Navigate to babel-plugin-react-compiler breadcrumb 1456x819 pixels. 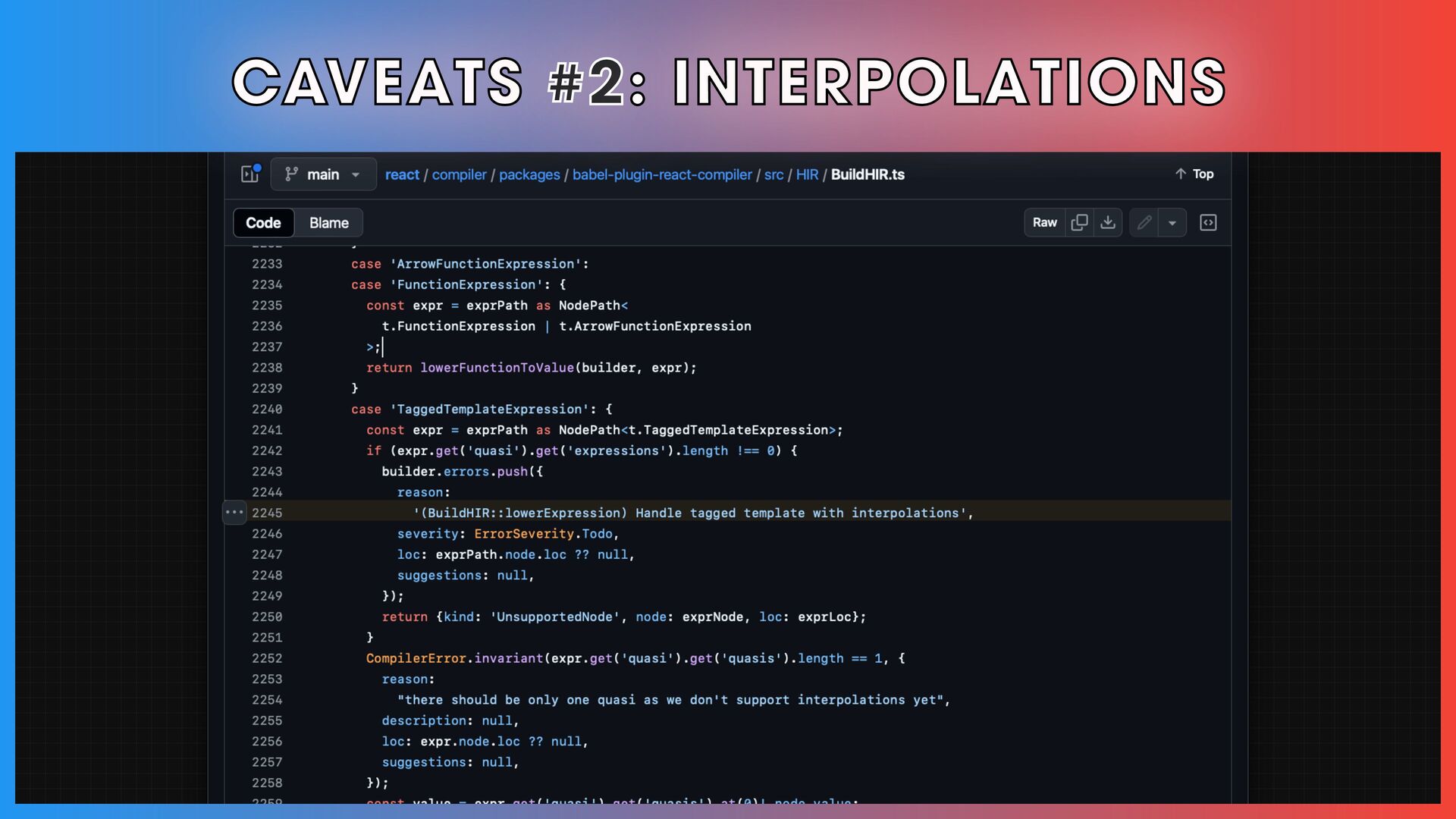tap(662, 174)
